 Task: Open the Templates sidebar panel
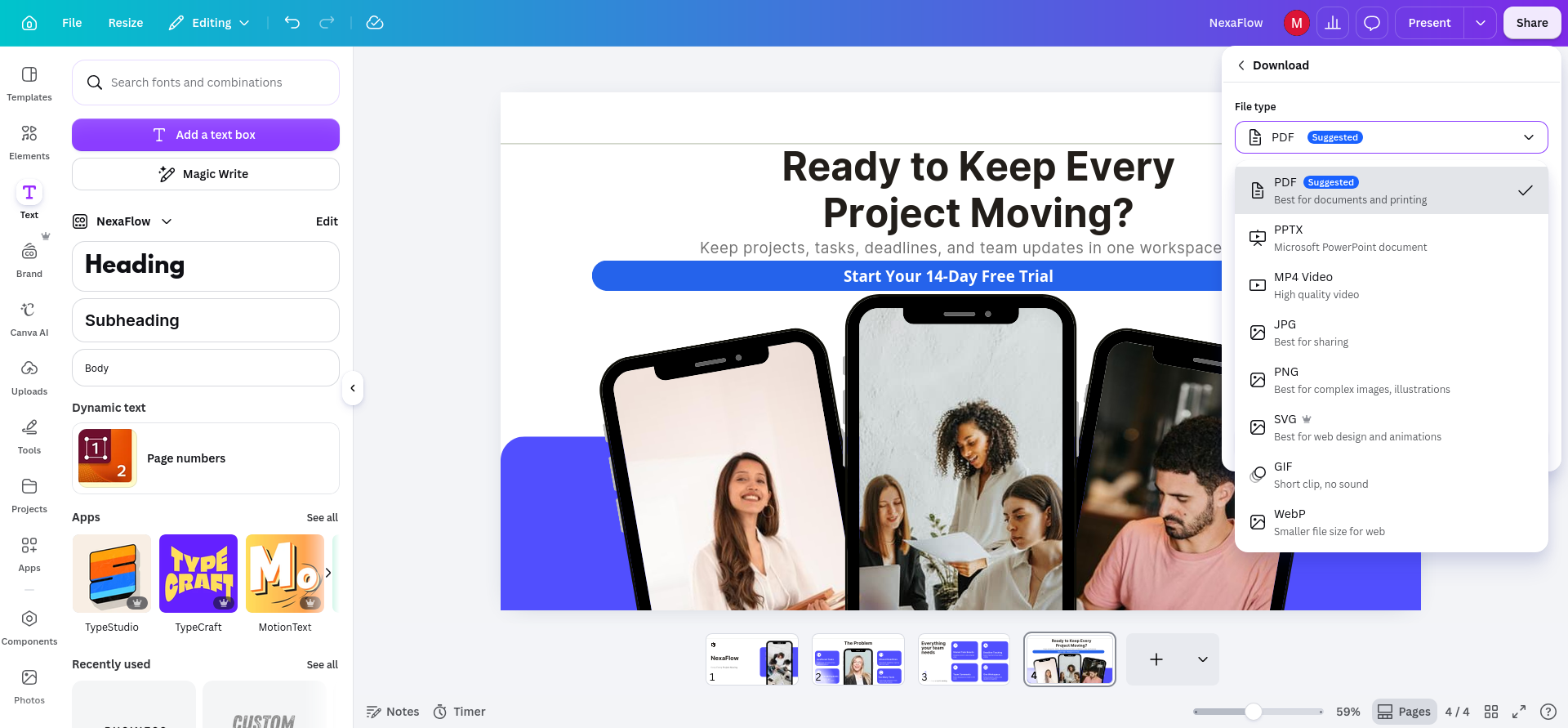click(x=29, y=83)
